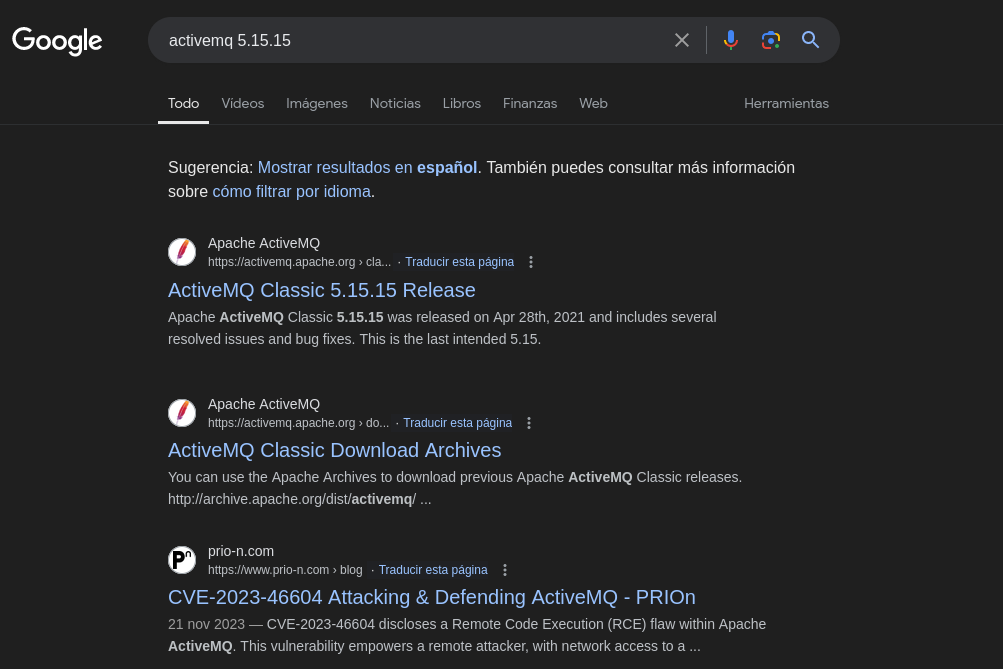The image size is (1003, 669).
Task: Open CVE-2023-46604 Attacking & Defending ActiveMQ link
Action: point(432,597)
